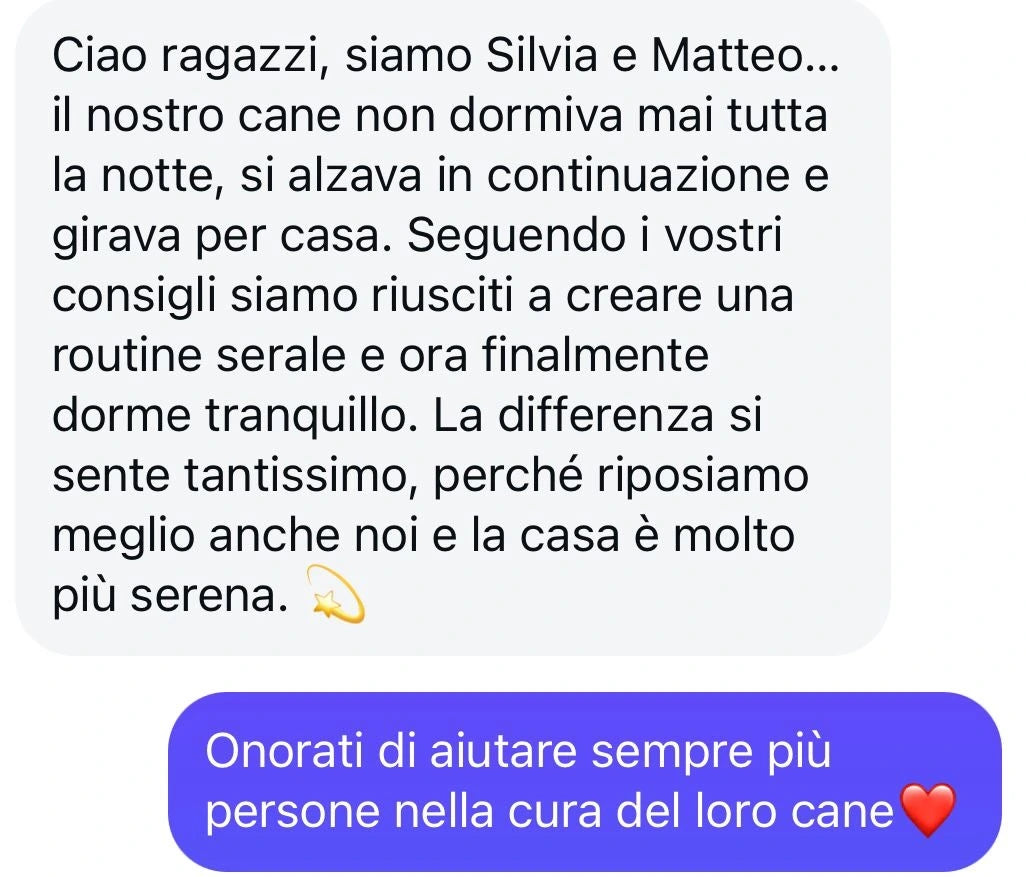Select the gray received message bubble
The height and width of the screenshot is (877, 1026).
coord(453,327)
